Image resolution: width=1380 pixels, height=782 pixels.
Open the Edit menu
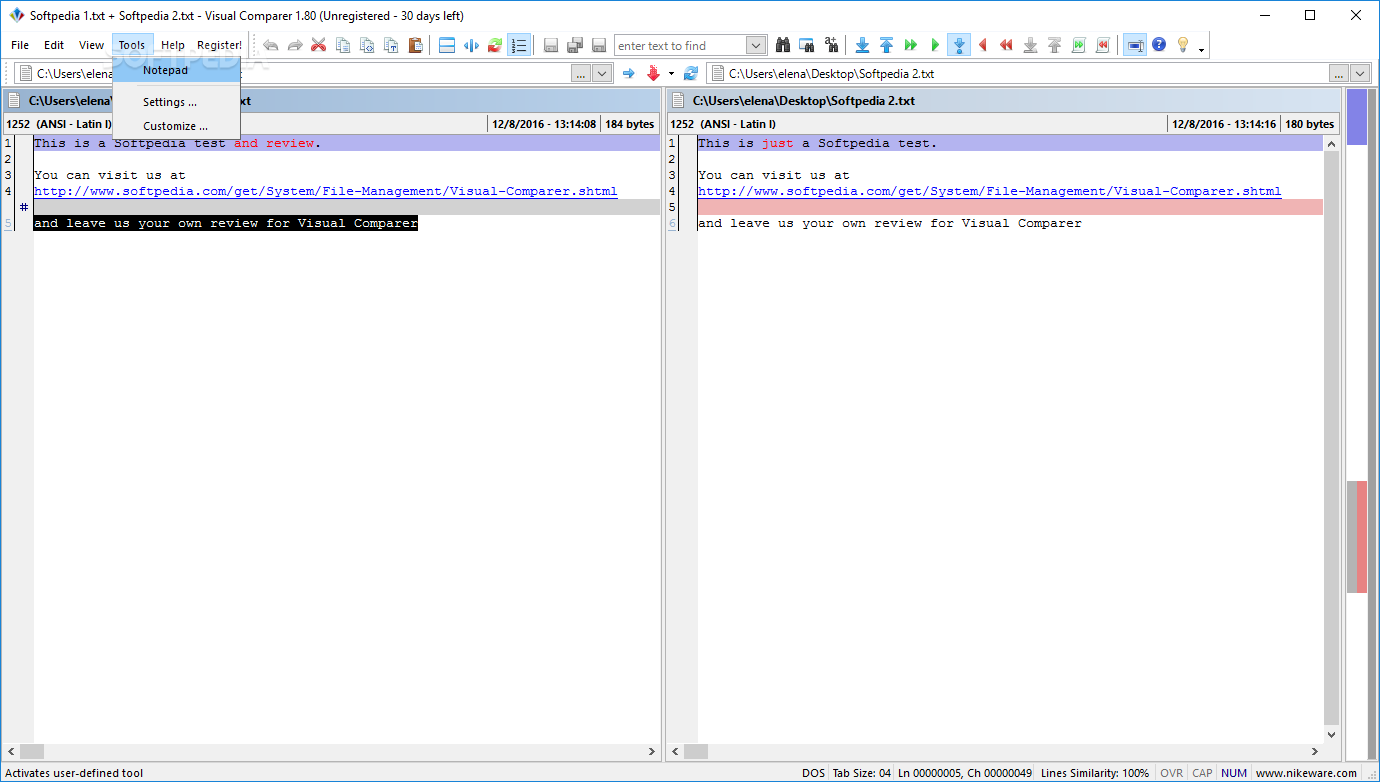[54, 45]
